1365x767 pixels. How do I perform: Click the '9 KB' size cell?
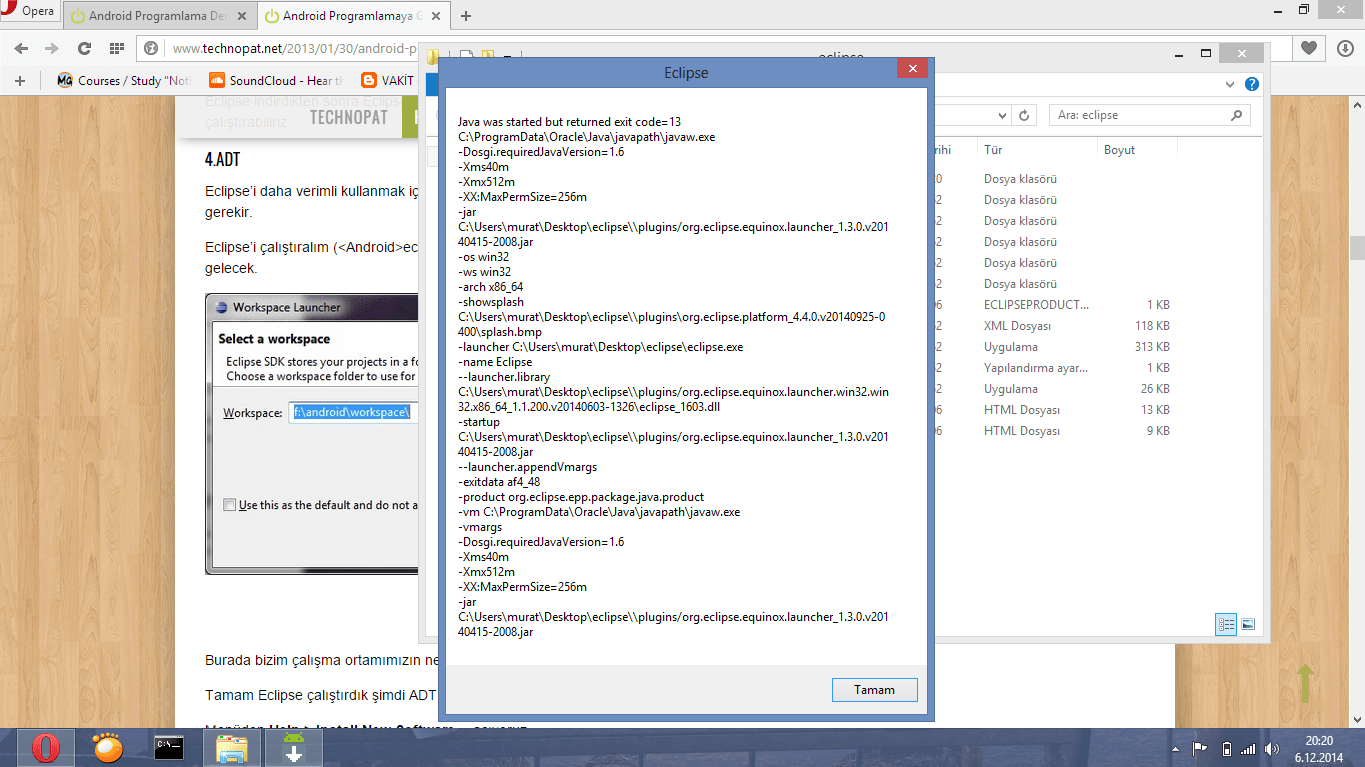click(1159, 431)
